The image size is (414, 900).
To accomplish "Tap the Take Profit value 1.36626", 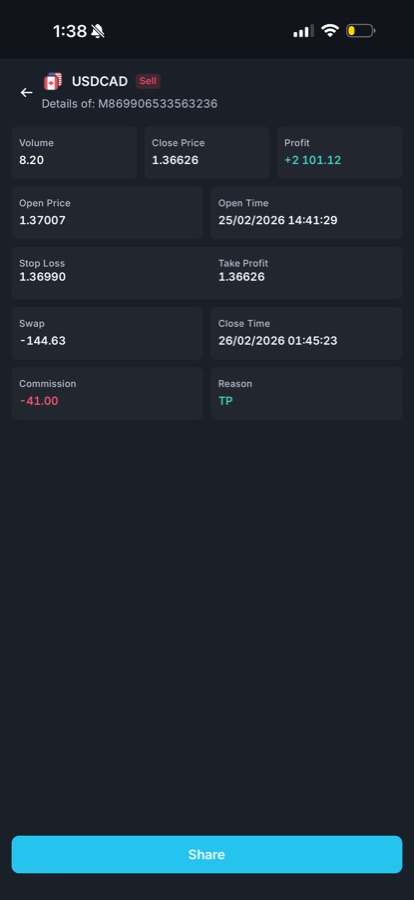I will [x=241, y=277].
